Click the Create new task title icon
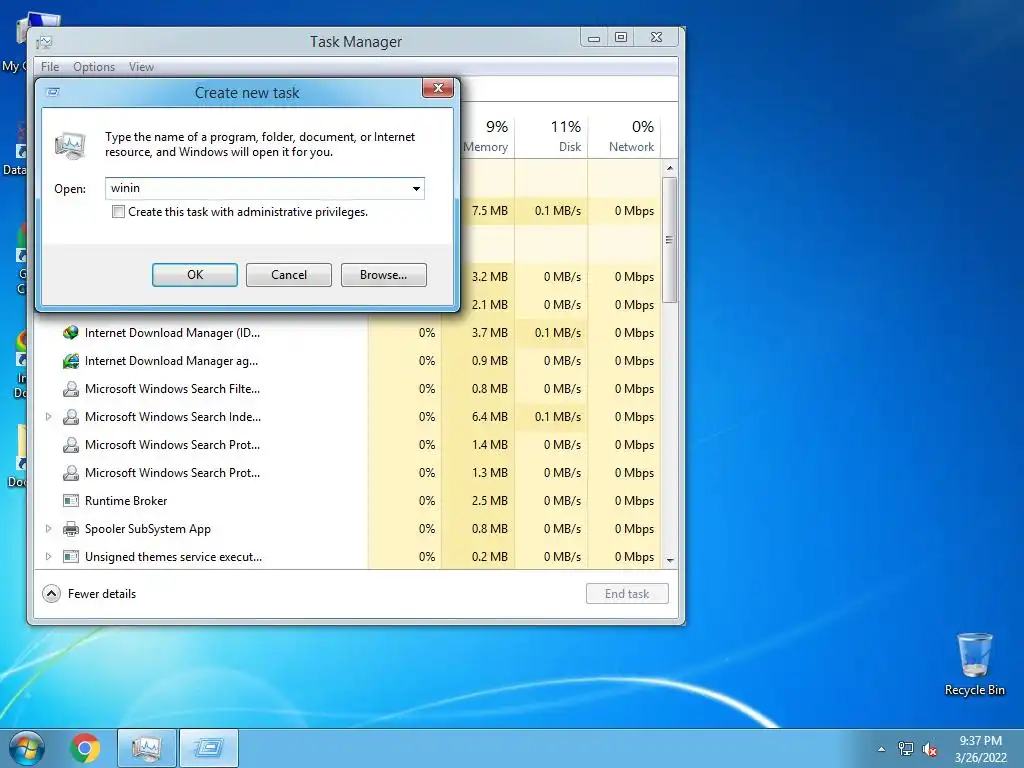Screen dimensions: 1024x768 pyautogui.click(x=54, y=92)
